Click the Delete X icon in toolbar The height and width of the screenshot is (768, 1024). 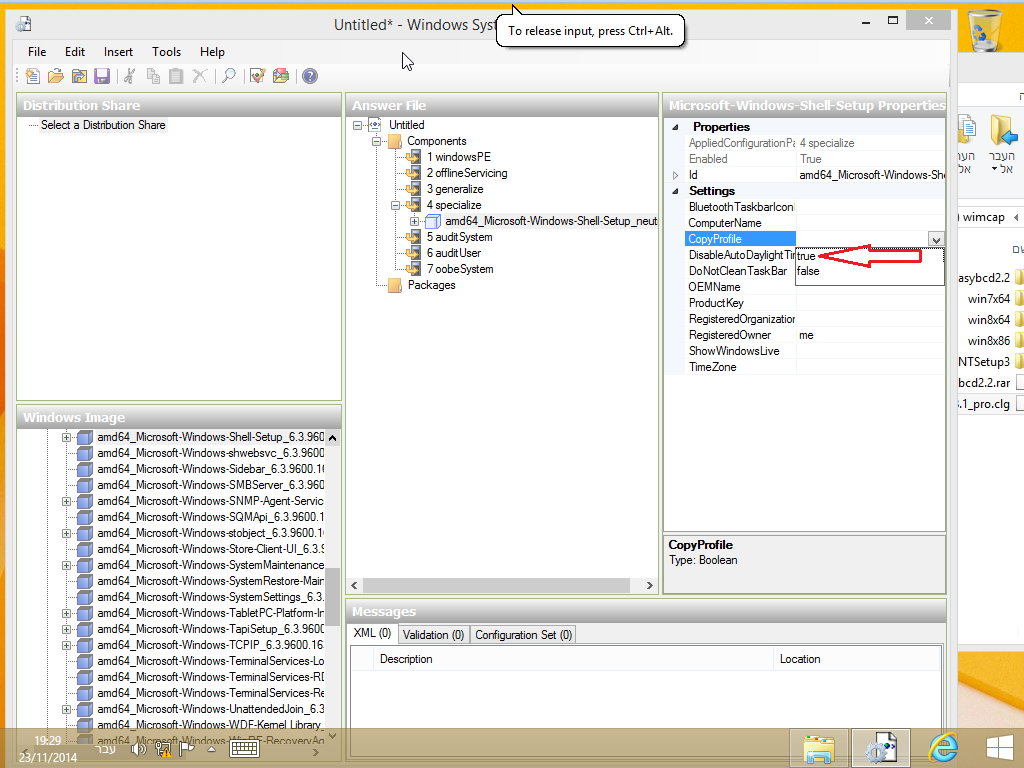tap(199, 76)
